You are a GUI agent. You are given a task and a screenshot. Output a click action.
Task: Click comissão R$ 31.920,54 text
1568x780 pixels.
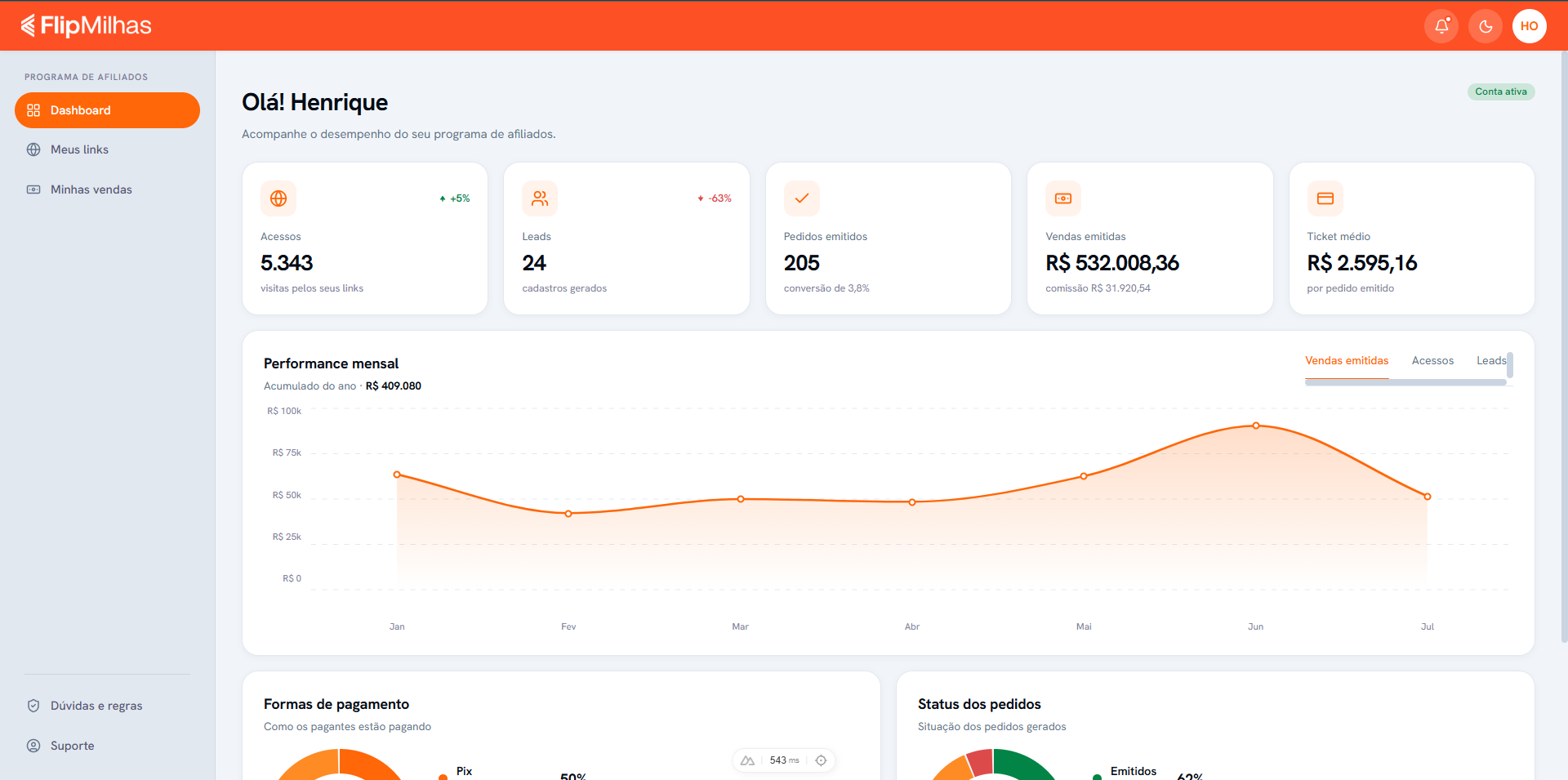pos(1098,288)
